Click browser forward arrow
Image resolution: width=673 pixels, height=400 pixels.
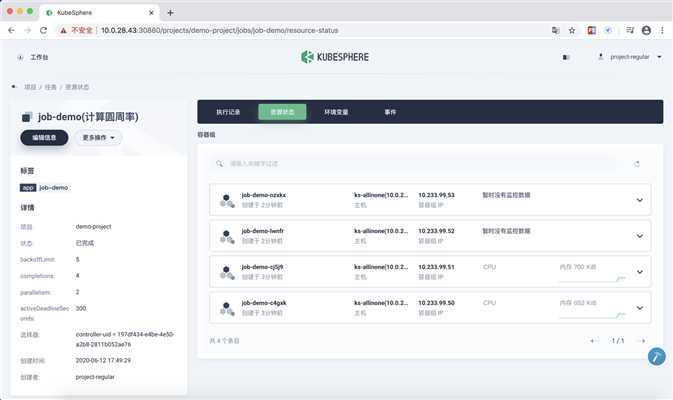tap(27, 30)
